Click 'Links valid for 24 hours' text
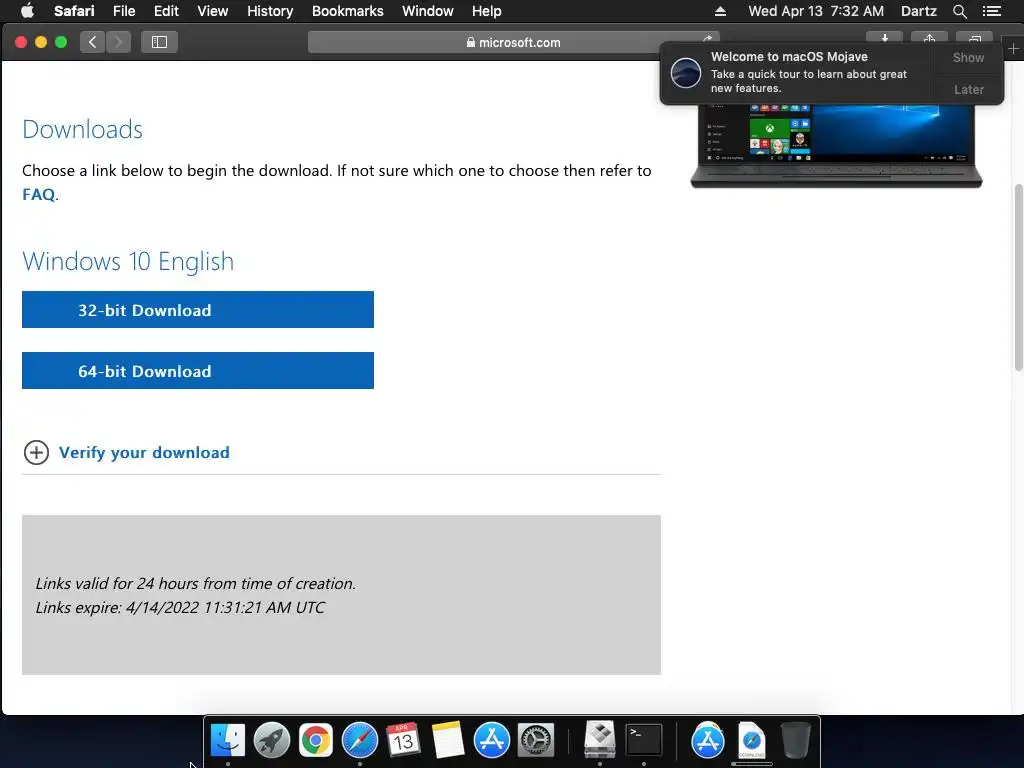 click(196, 583)
